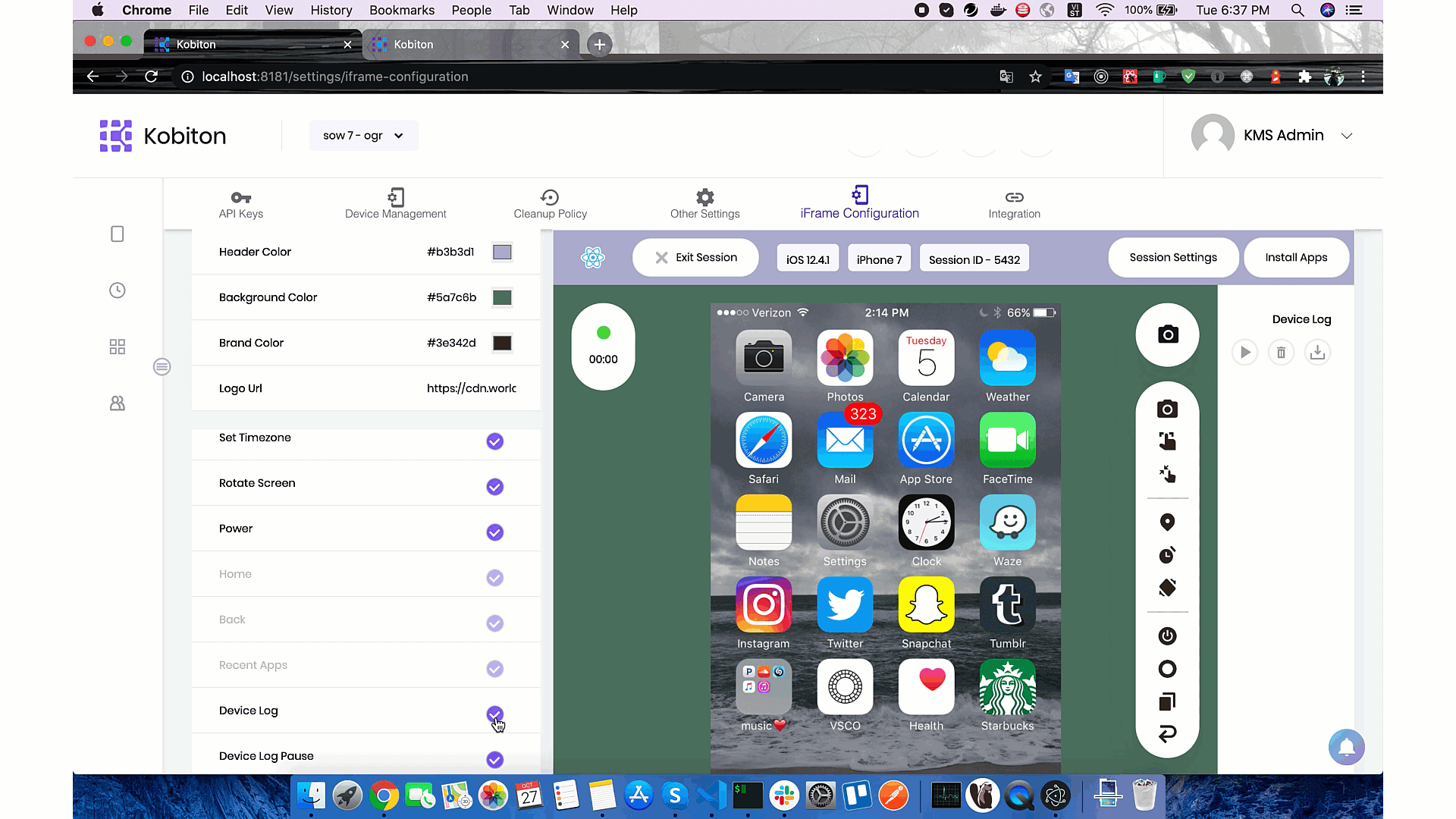The width and height of the screenshot is (1456, 819).
Task: Open Finder from the Dock
Action: coord(311,795)
